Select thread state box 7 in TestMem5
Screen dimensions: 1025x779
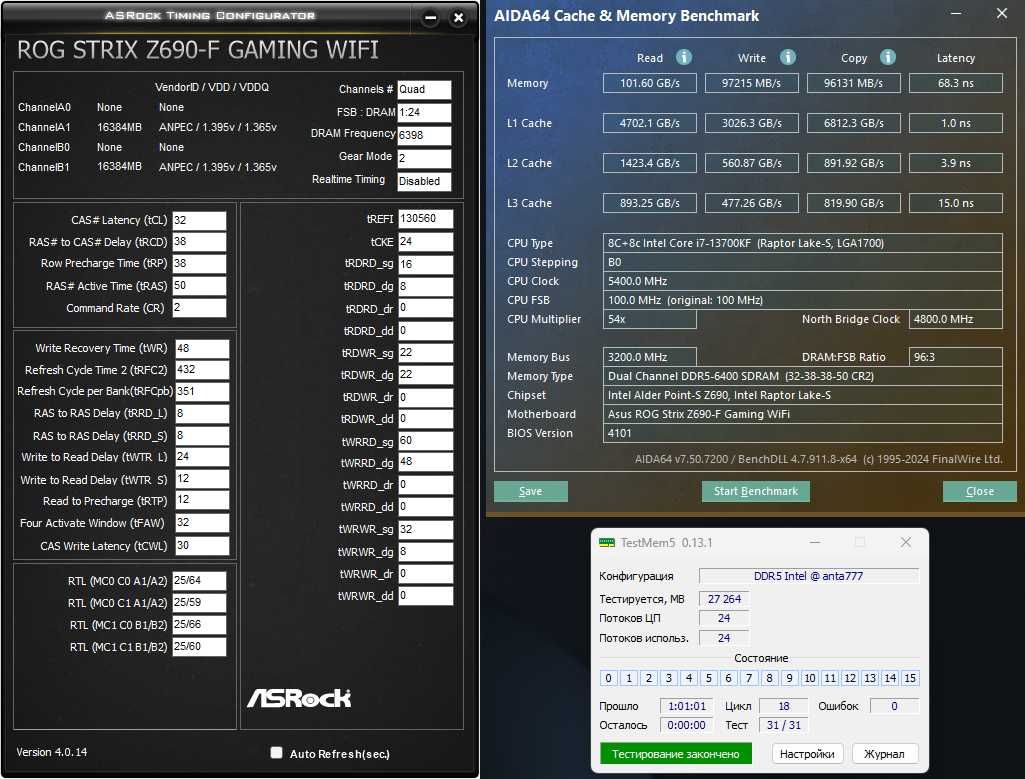(x=749, y=678)
